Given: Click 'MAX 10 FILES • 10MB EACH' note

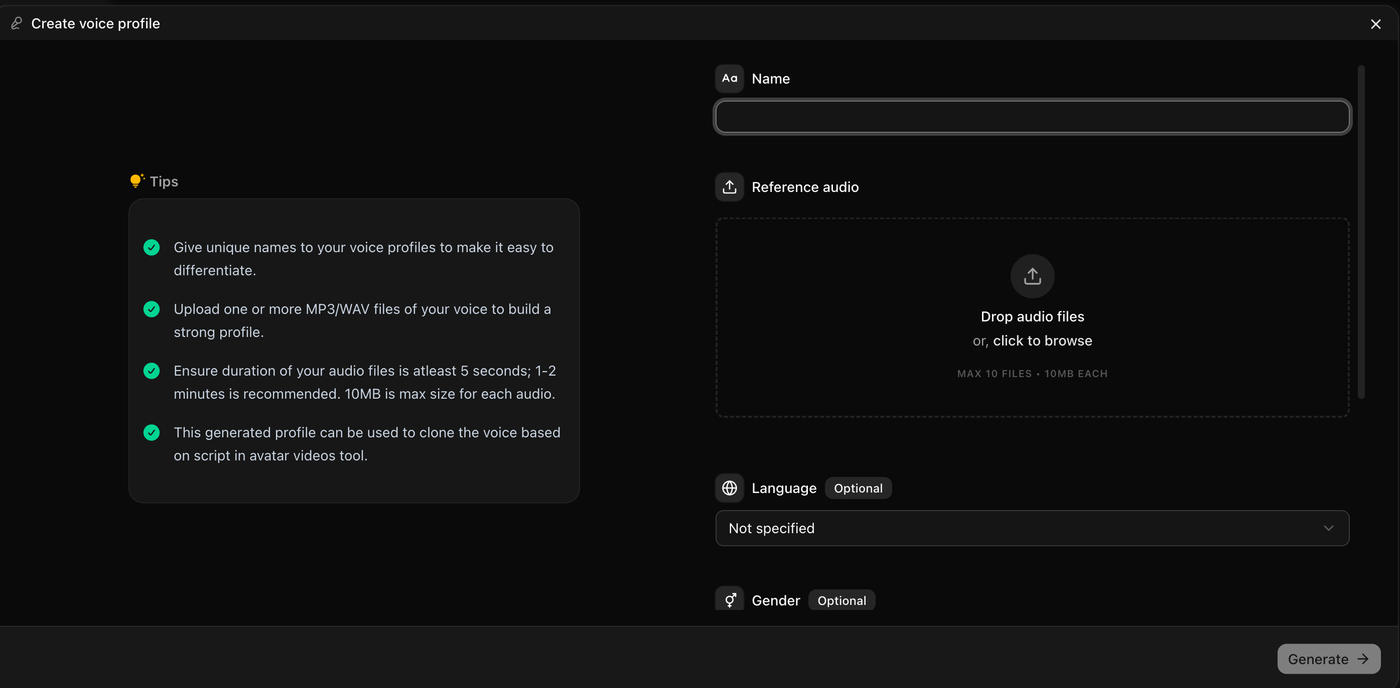Looking at the screenshot, I should 1032,374.
